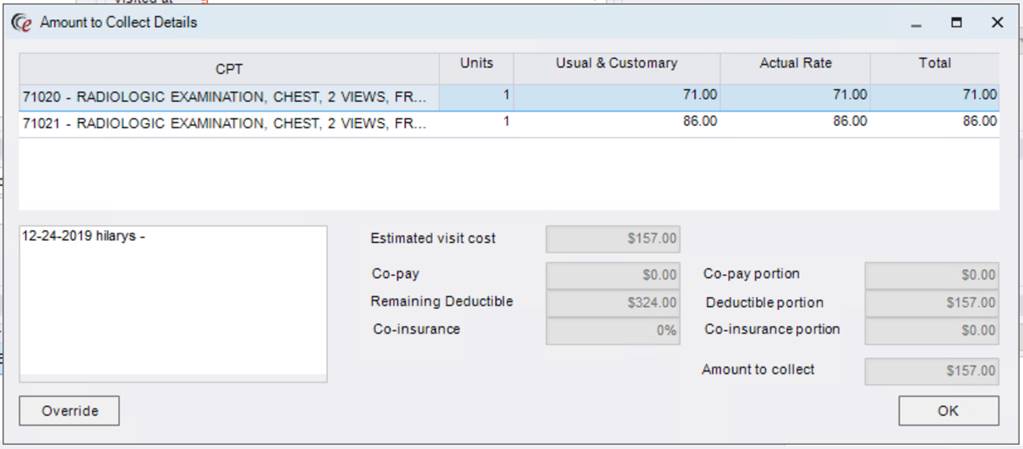Click the eClinicalWorks app icon in title bar

pyautogui.click(x=21, y=22)
